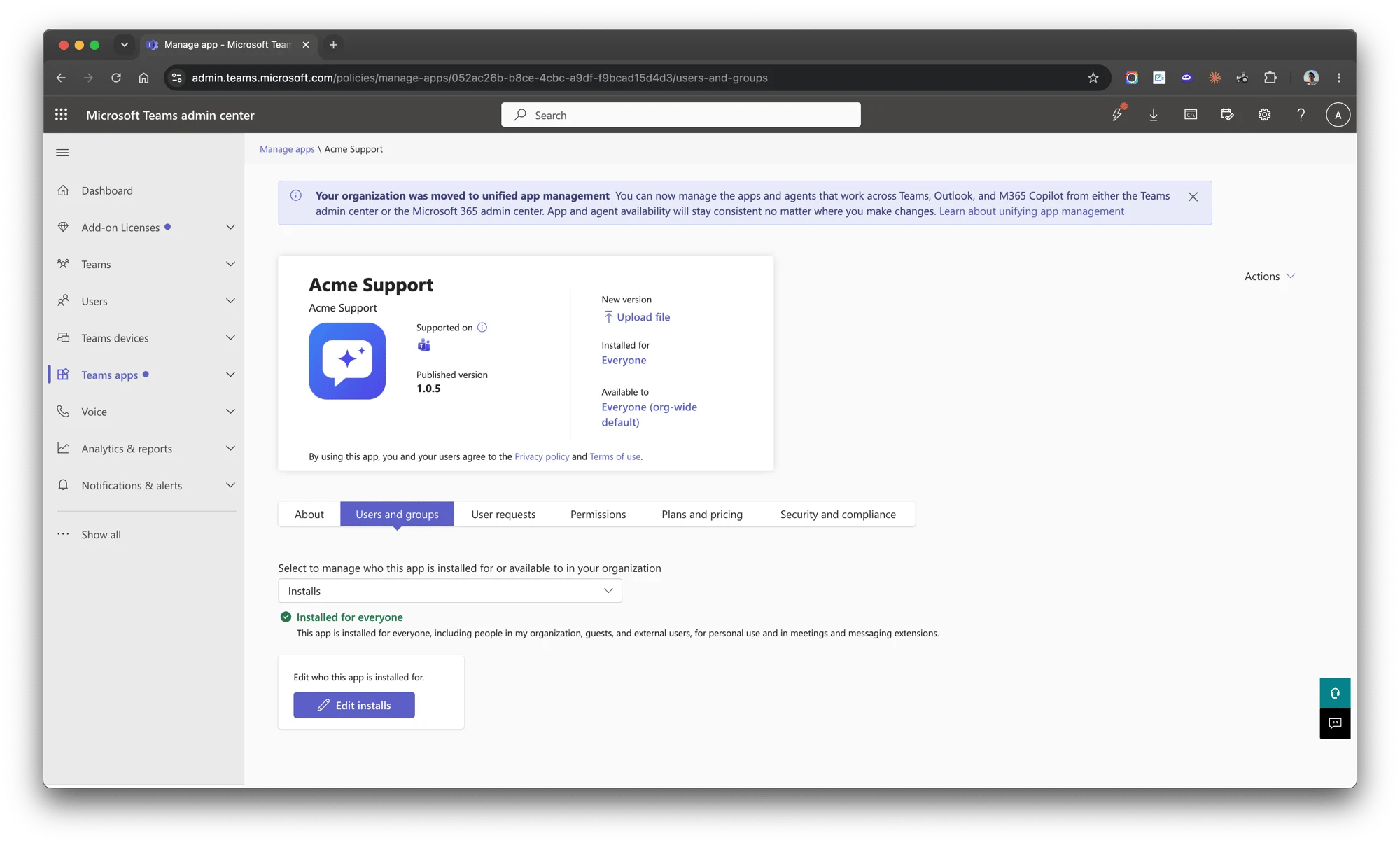The width and height of the screenshot is (1400, 845).
Task: Click the Teams people icon in sidebar
Action: pos(63,264)
